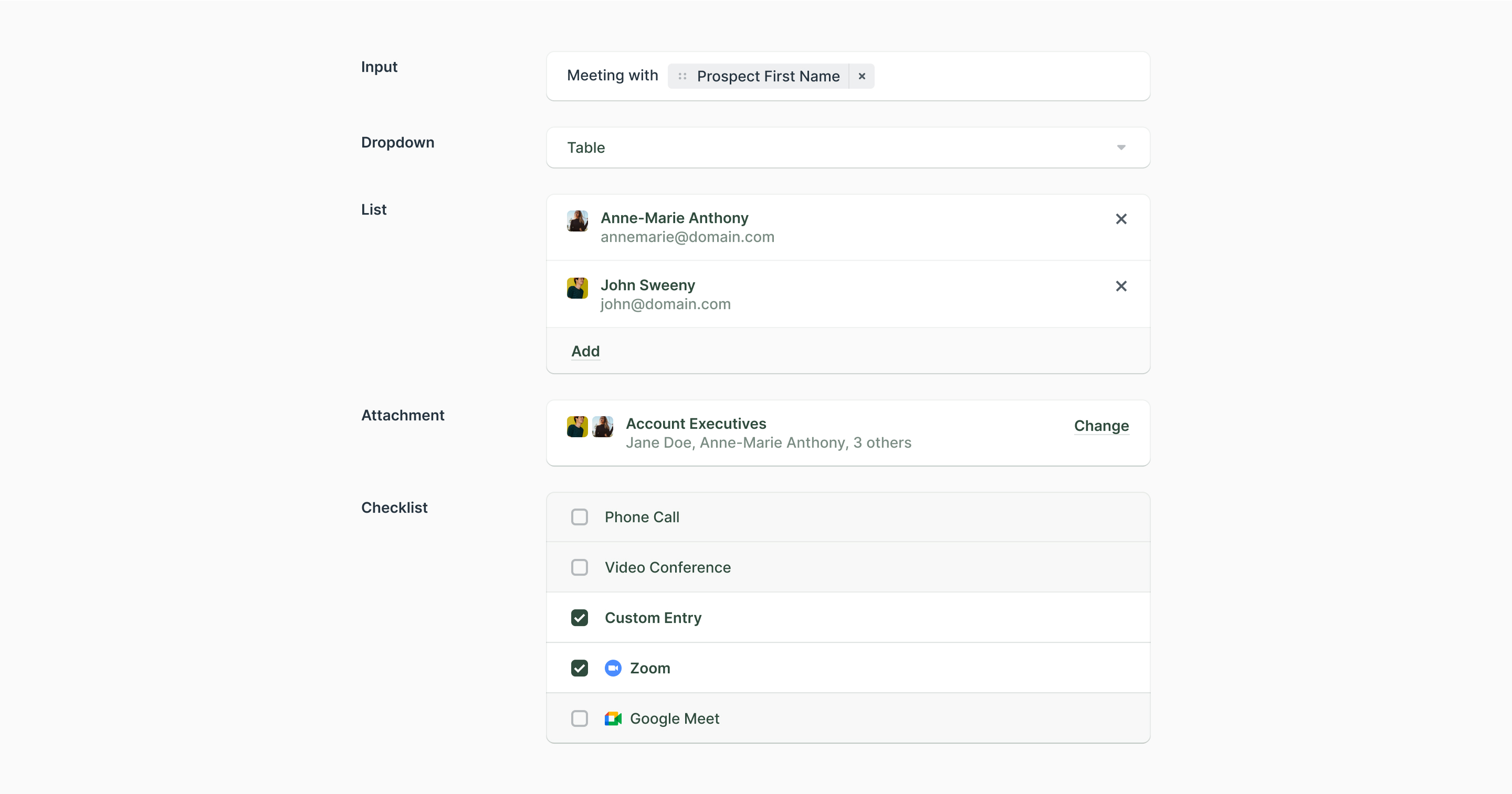
Task: Uncheck the Custom Entry checkbox
Action: [579, 617]
